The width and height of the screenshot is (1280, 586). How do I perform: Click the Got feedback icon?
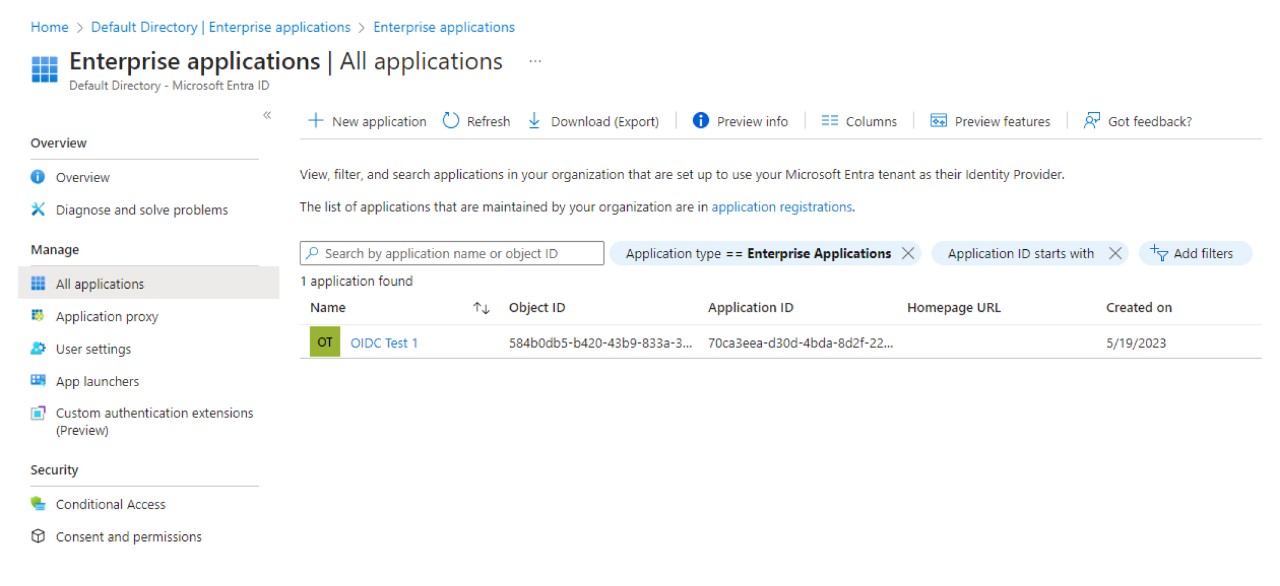point(1092,121)
